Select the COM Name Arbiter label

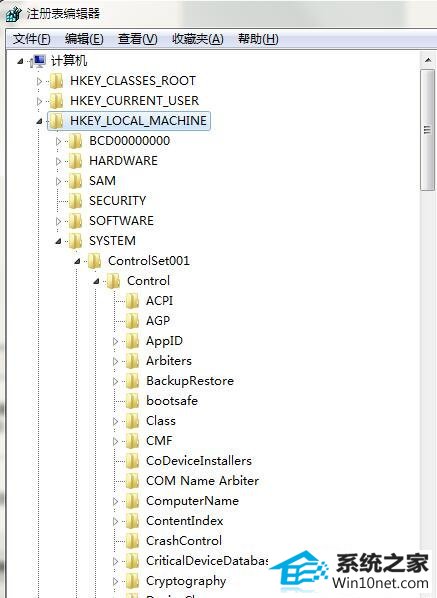(202, 481)
